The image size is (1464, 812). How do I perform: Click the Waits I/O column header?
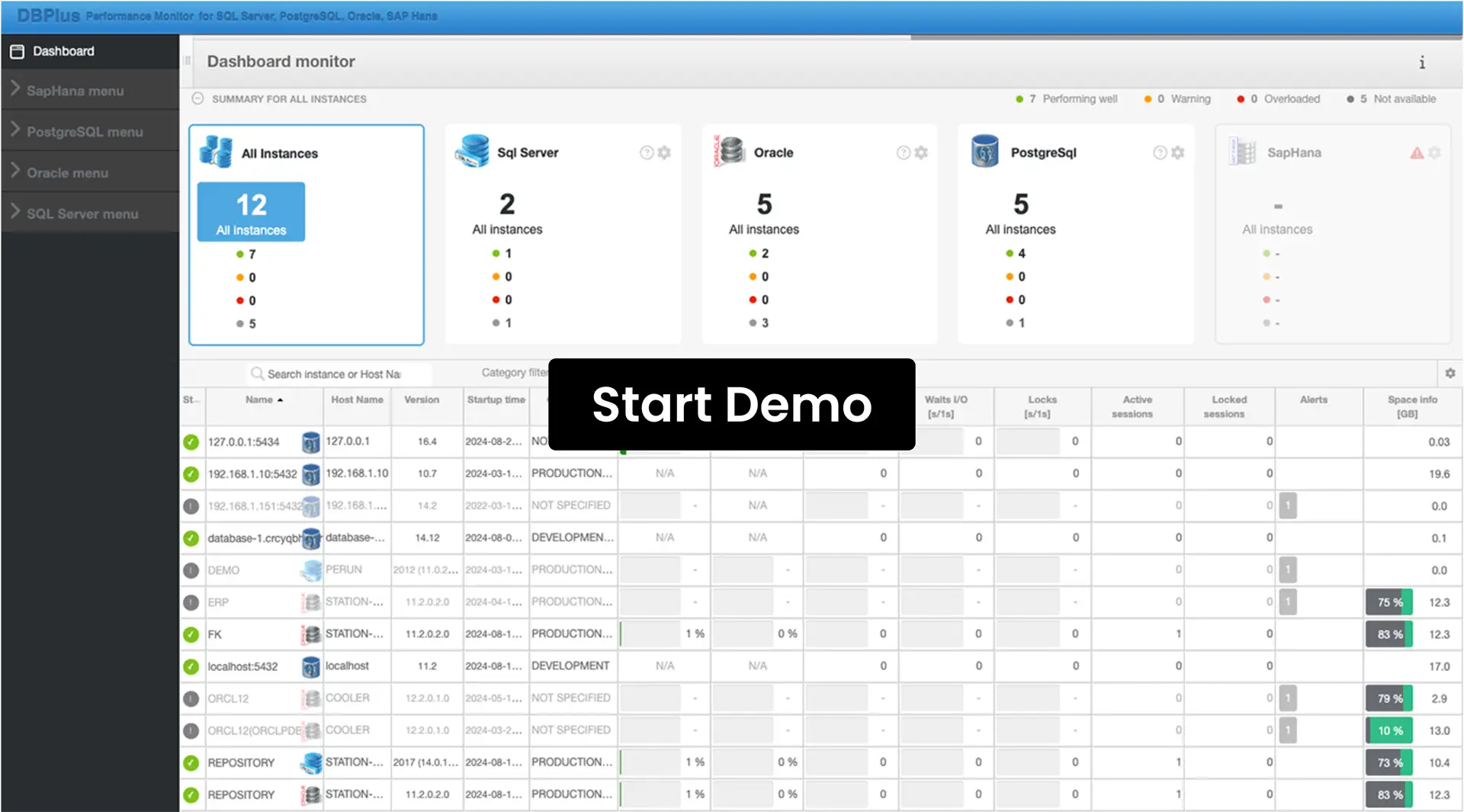pyautogui.click(x=945, y=407)
